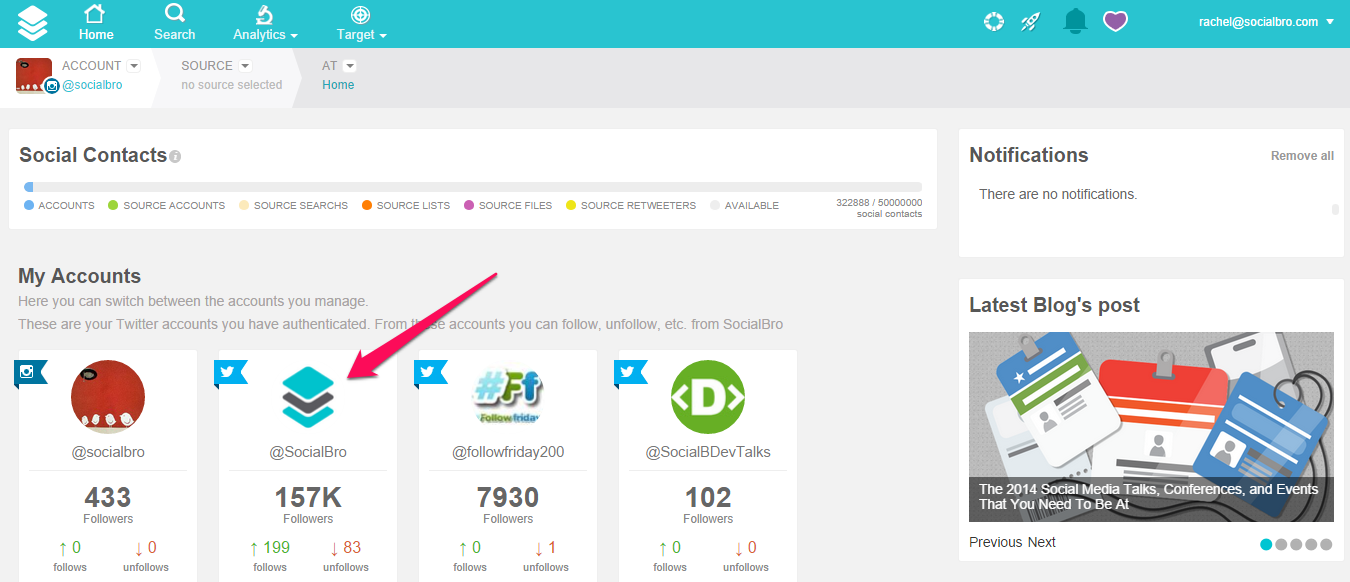Select the second blog carousel dot
Viewport: 1350px width, 582px height.
pos(1281,545)
